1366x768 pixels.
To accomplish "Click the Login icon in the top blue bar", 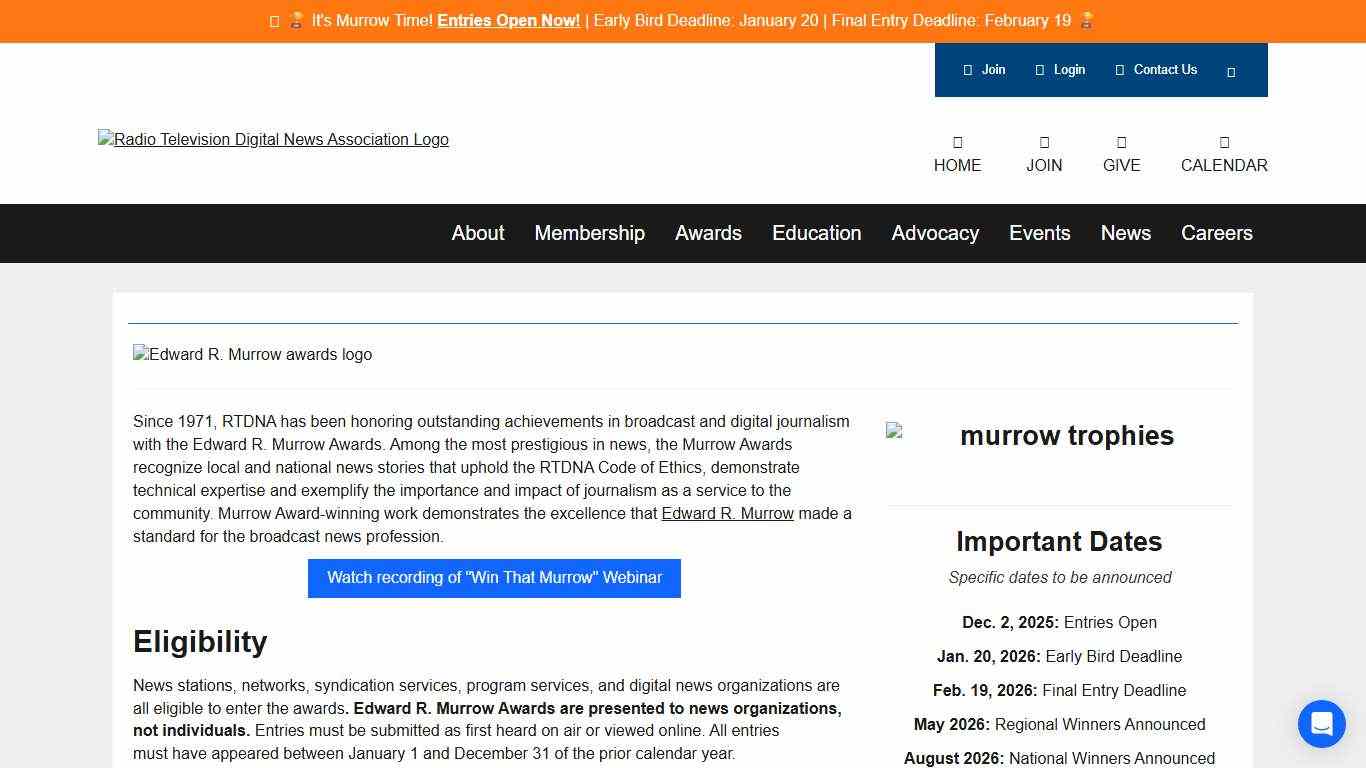I will (1041, 70).
